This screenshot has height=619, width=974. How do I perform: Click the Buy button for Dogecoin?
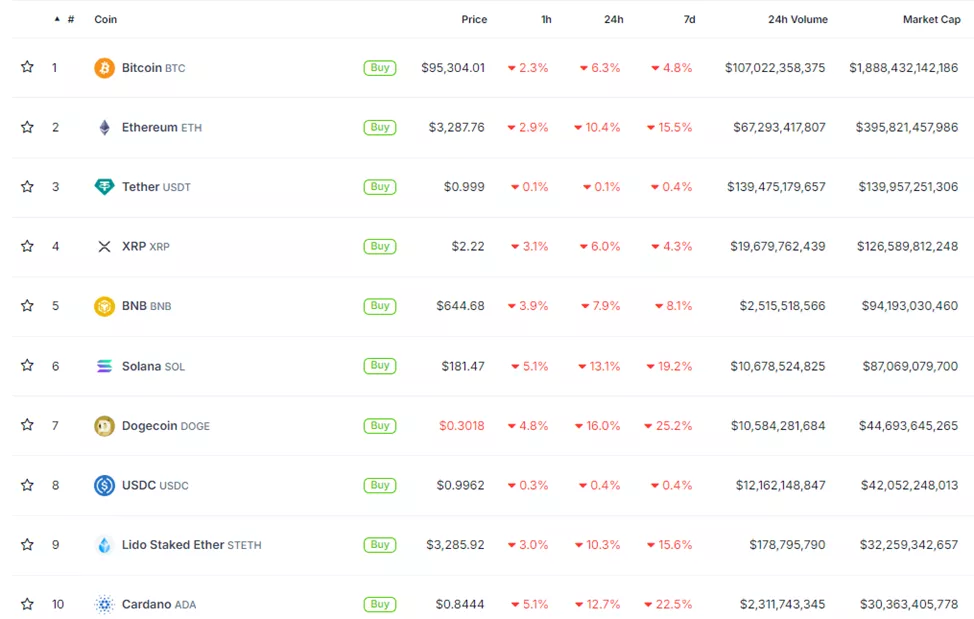pyautogui.click(x=380, y=426)
